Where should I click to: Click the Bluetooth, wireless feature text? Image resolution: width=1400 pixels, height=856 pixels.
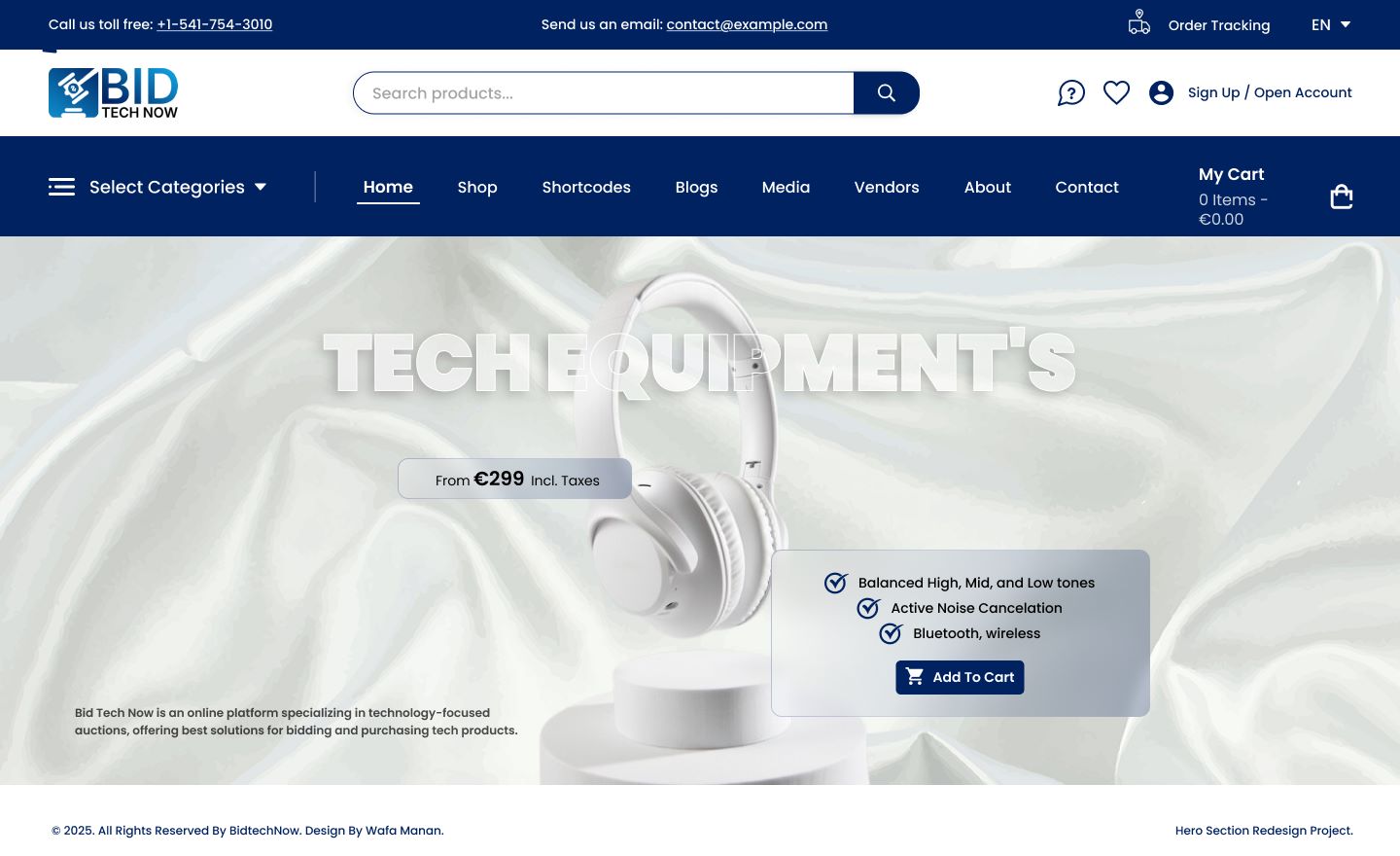pos(976,633)
